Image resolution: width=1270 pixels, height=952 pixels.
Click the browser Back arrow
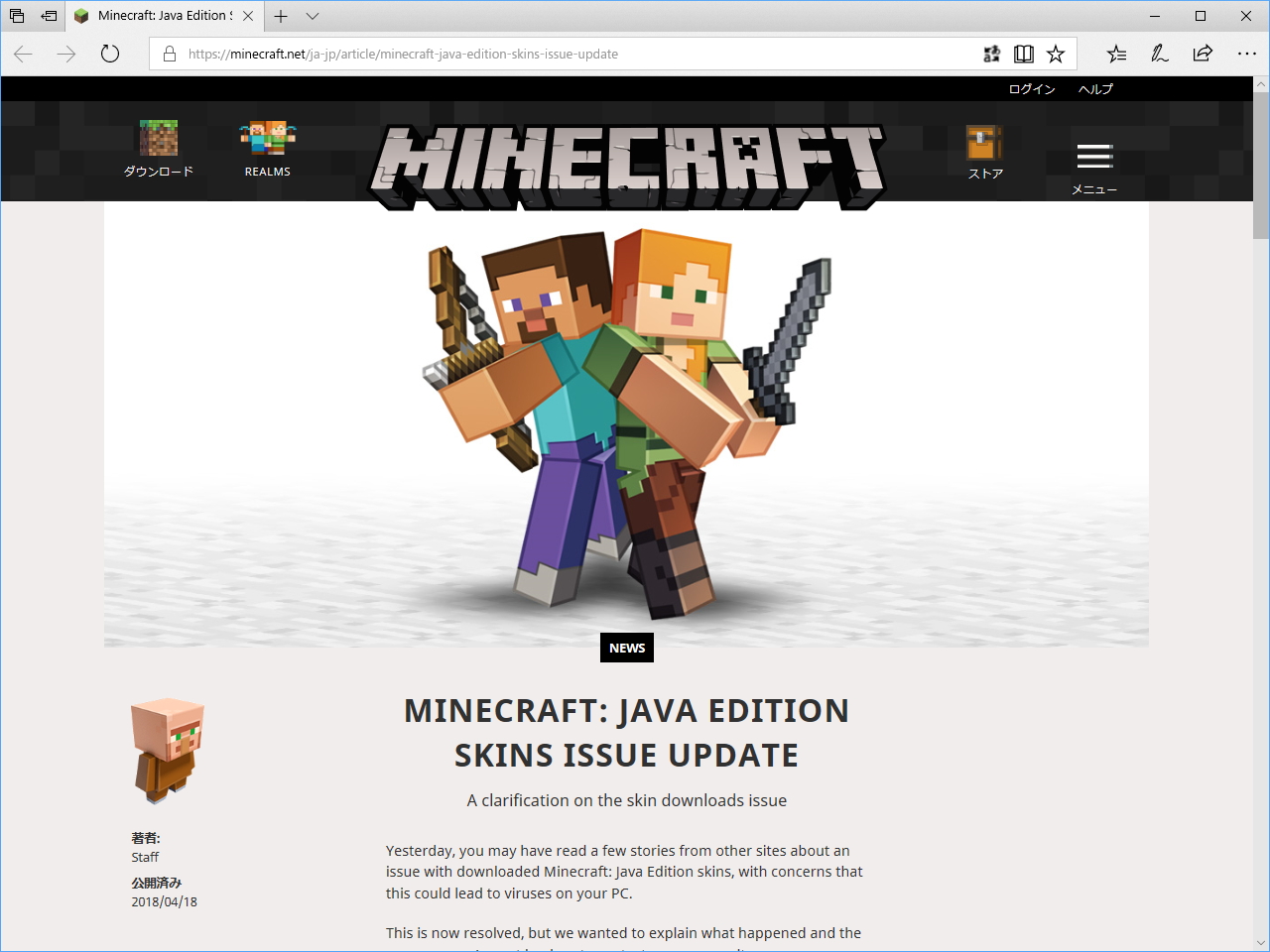23,54
